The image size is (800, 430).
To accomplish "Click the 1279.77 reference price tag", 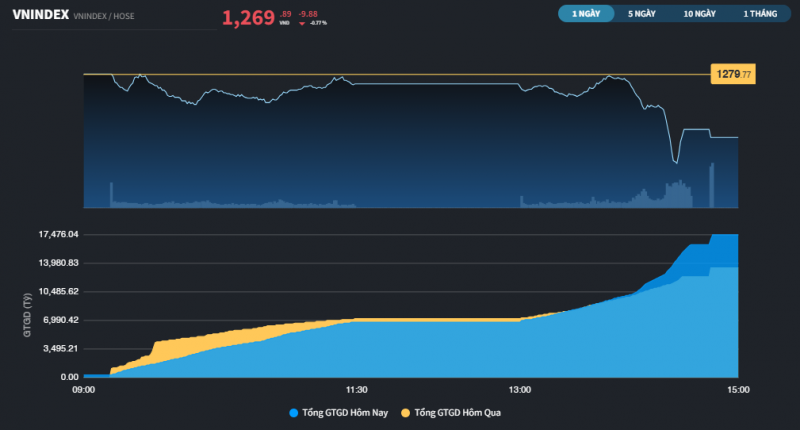I will [x=732, y=75].
